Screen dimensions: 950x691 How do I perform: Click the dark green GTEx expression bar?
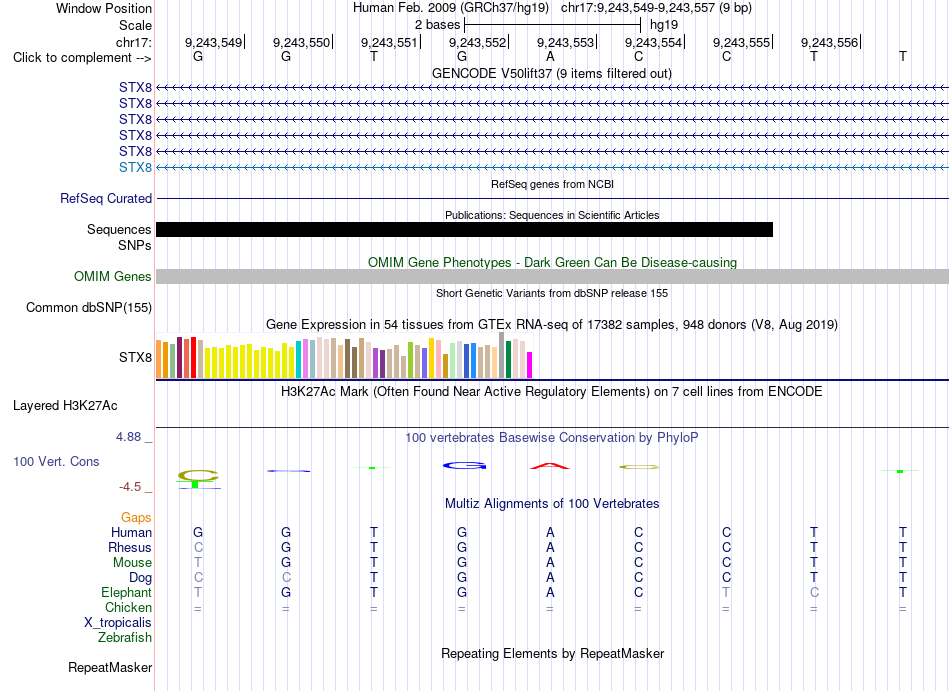click(x=508, y=360)
